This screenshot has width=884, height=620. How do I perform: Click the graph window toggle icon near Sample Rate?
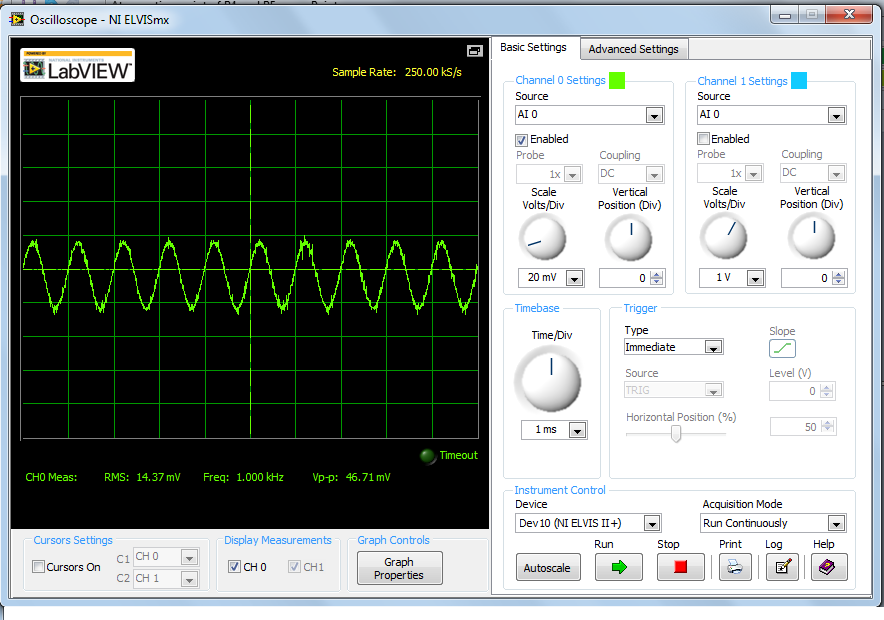475,51
